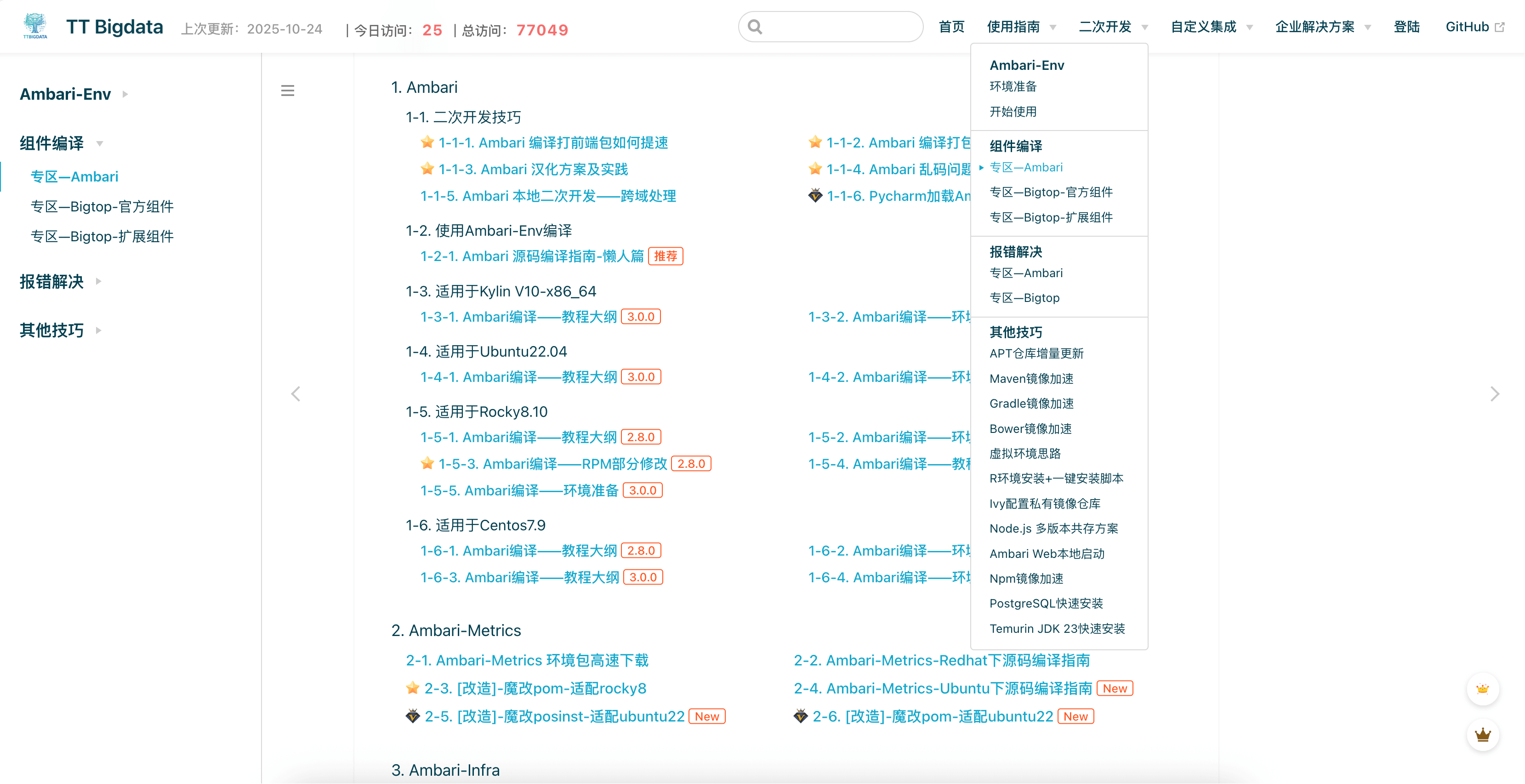Toggle the page outline hamburger icon
Image resolution: width=1525 pixels, height=784 pixels.
coord(288,90)
